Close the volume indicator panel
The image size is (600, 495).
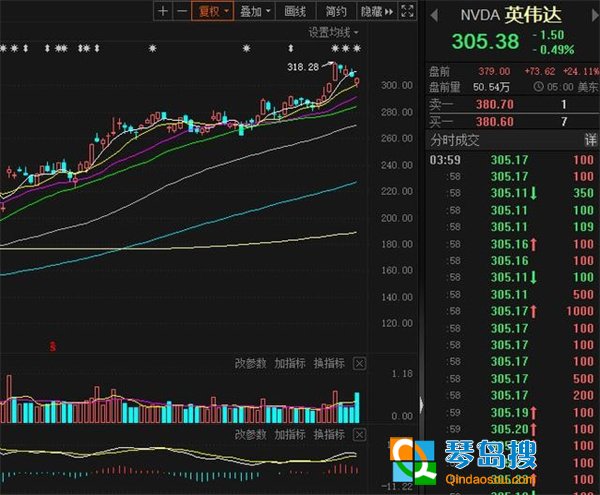coord(359,363)
